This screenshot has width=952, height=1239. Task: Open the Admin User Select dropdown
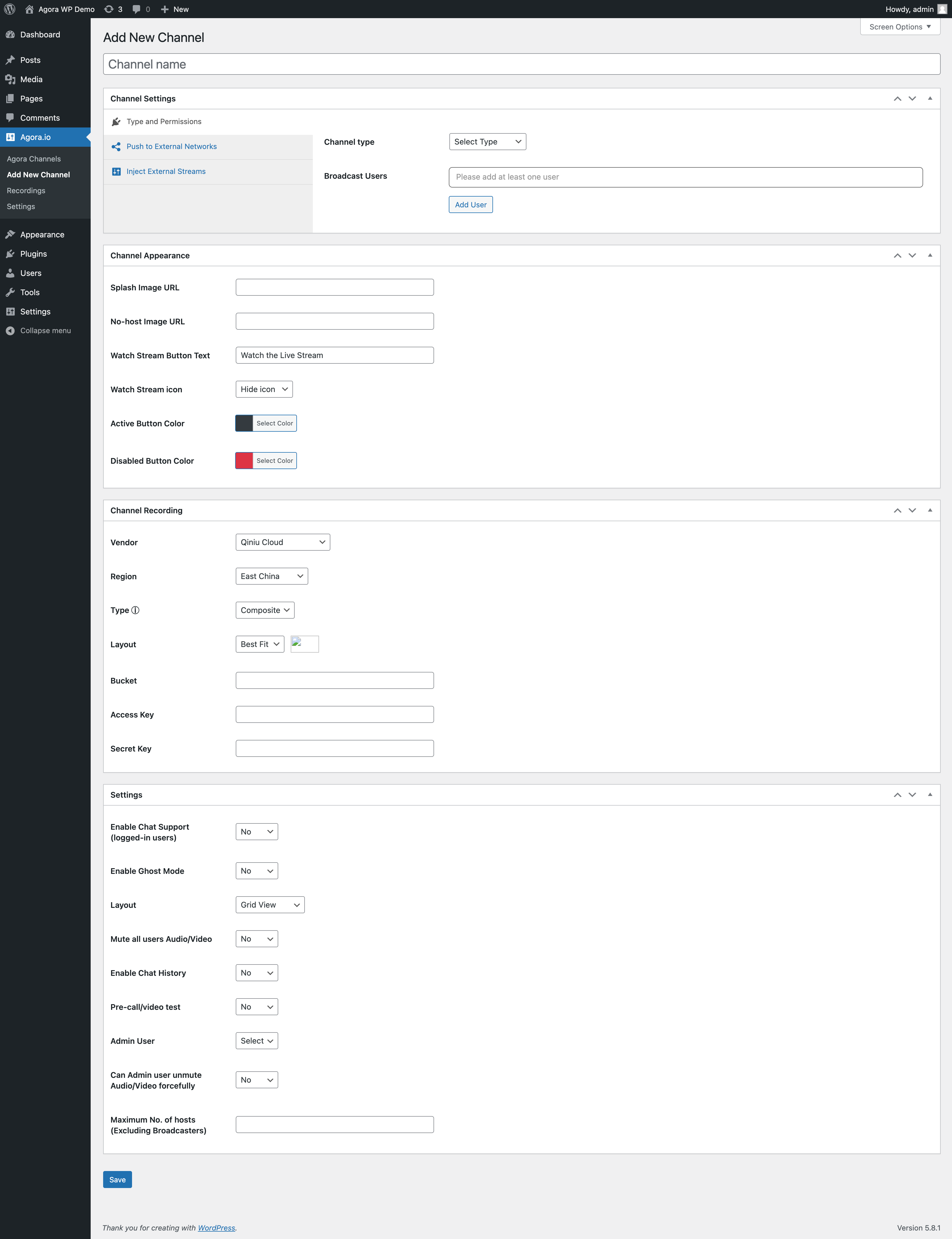pos(257,1041)
